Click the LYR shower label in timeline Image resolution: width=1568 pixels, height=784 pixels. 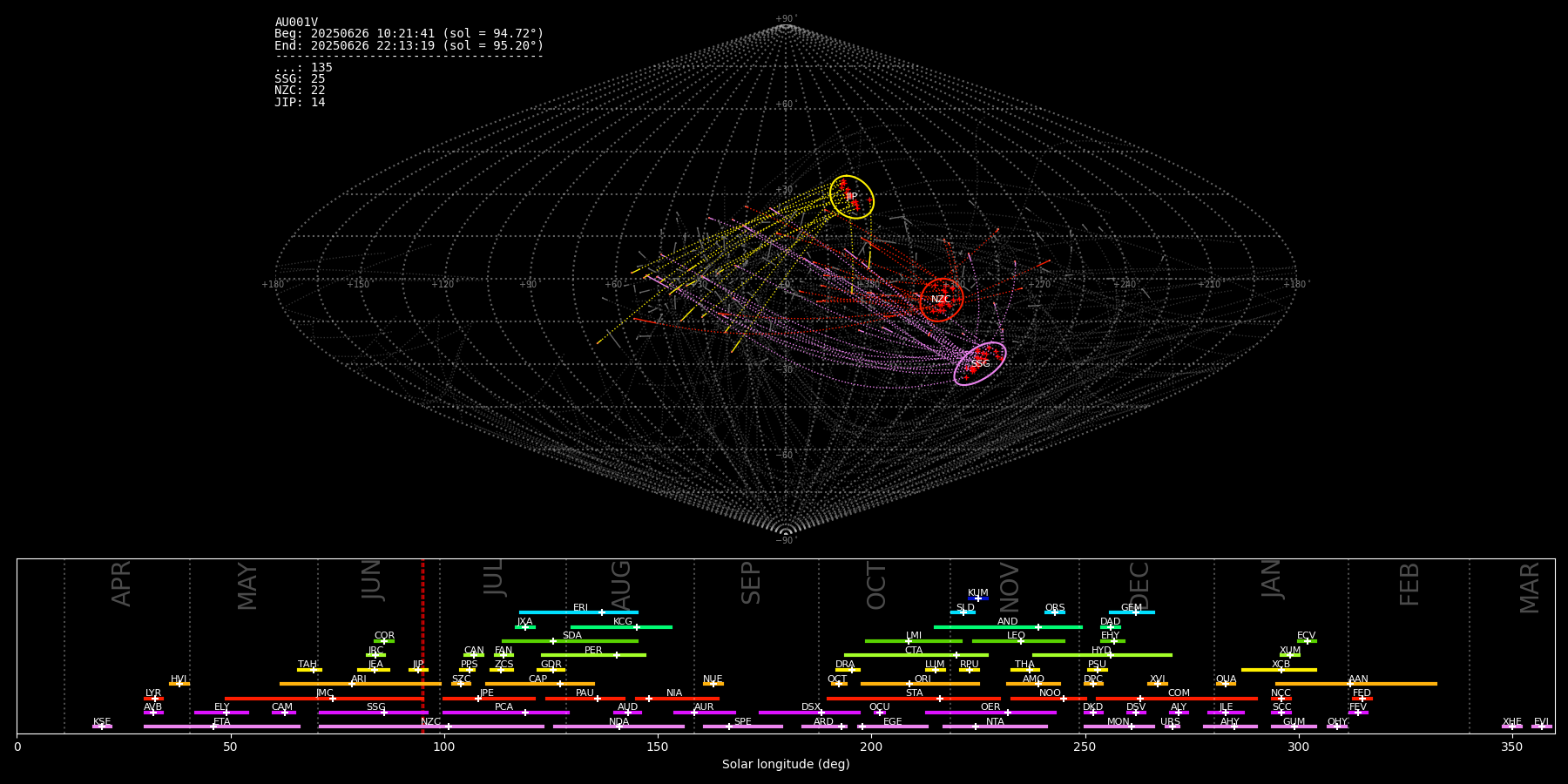coord(153,693)
